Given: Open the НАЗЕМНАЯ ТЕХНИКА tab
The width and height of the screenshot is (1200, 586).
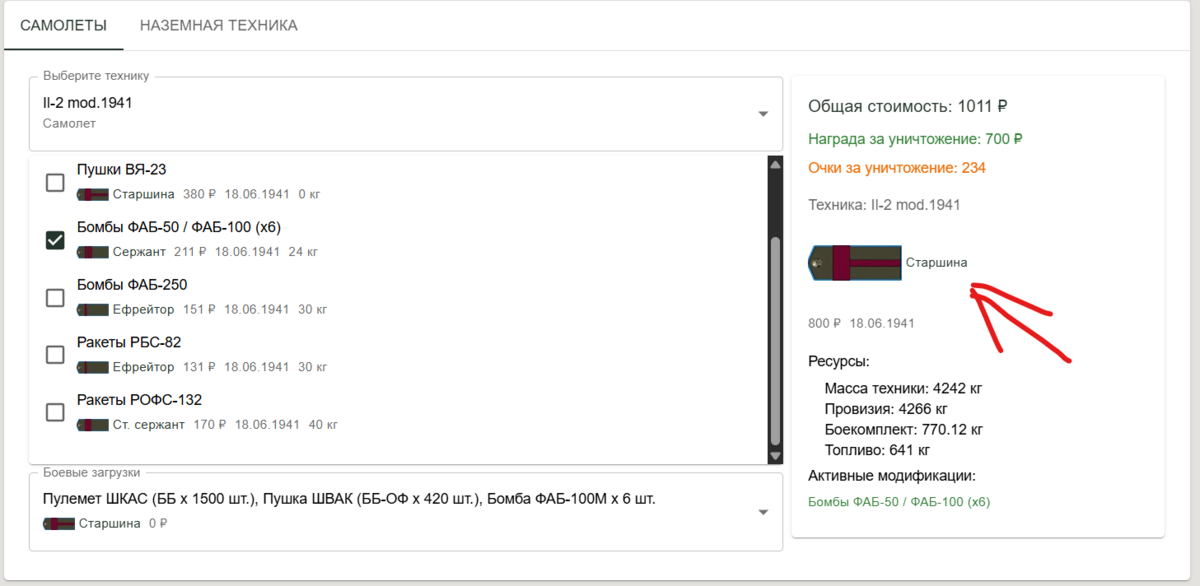Looking at the screenshot, I should coord(219,25).
